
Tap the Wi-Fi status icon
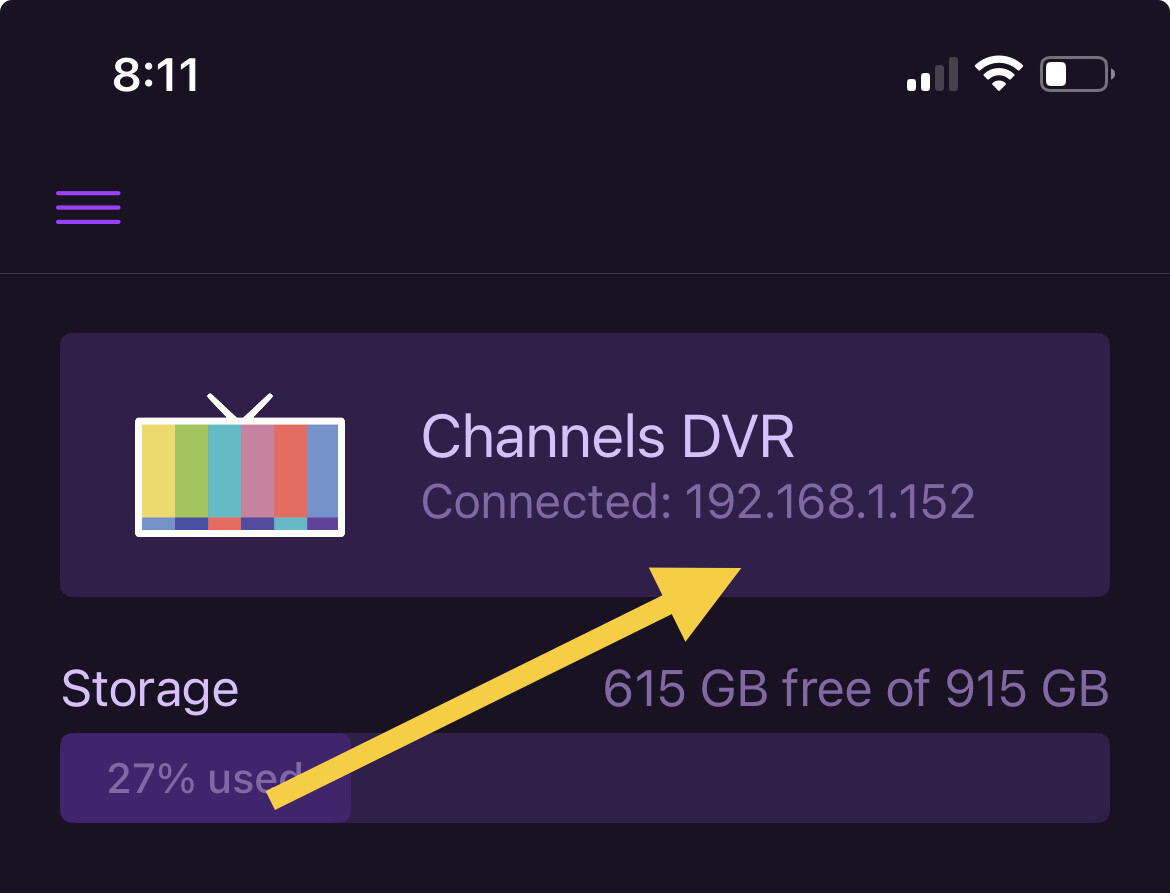pyautogui.click(x=998, y=74)
